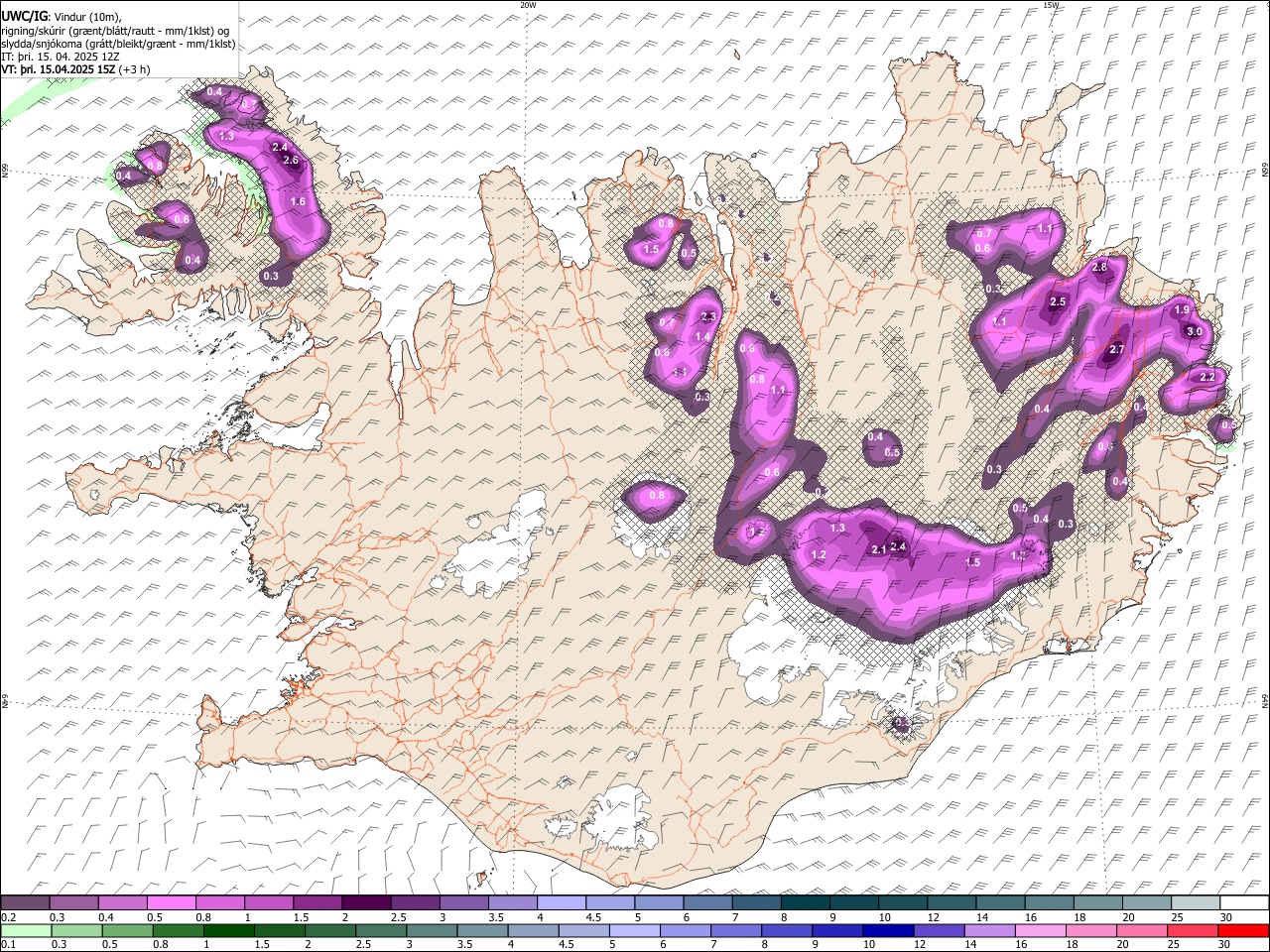
Task: Click the 2.2 snowfall value on the map
Action: click(1207, 378)
